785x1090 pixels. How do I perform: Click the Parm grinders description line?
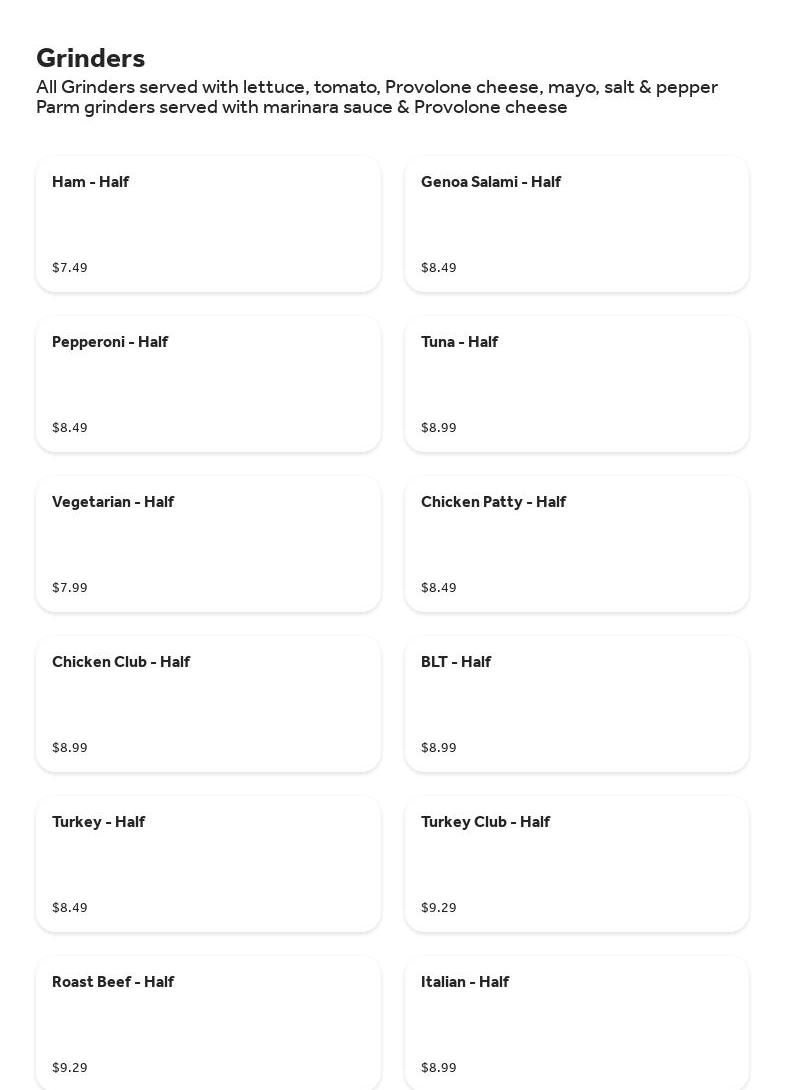click(302, 107)
